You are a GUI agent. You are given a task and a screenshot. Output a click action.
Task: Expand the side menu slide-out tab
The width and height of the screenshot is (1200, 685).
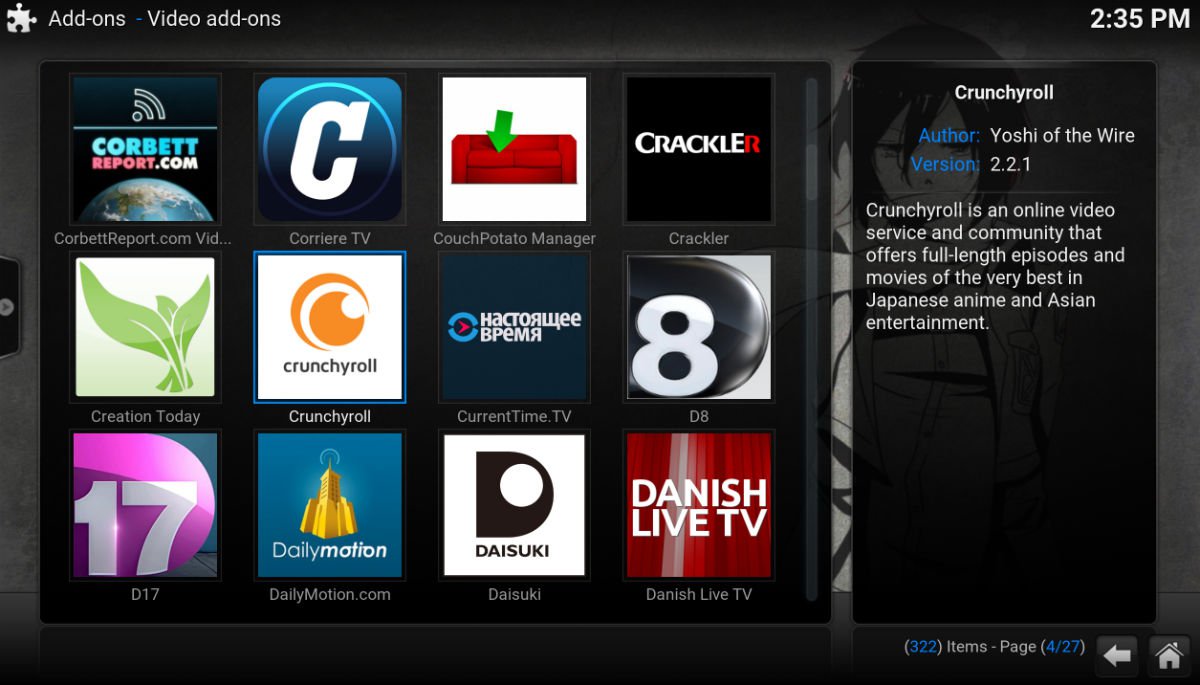8,307
